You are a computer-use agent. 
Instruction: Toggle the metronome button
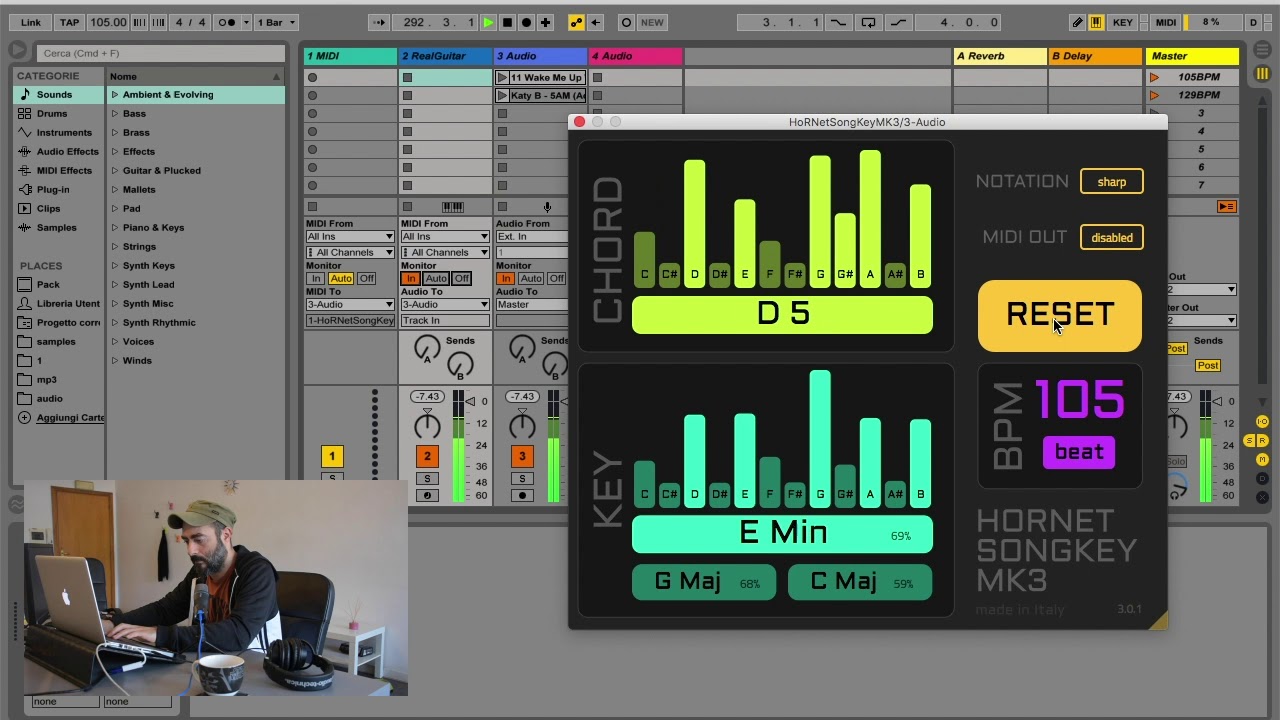(x=227, y=22)
